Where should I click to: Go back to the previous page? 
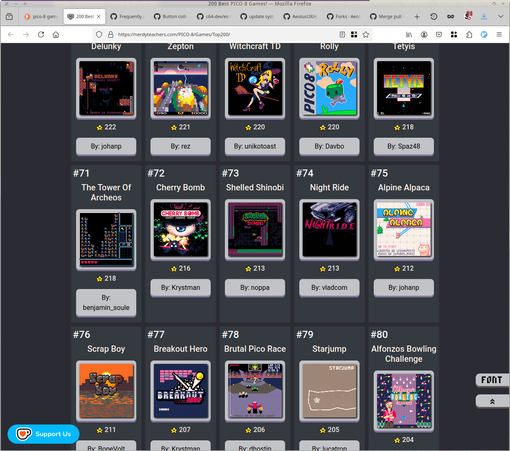pos(11,34)
